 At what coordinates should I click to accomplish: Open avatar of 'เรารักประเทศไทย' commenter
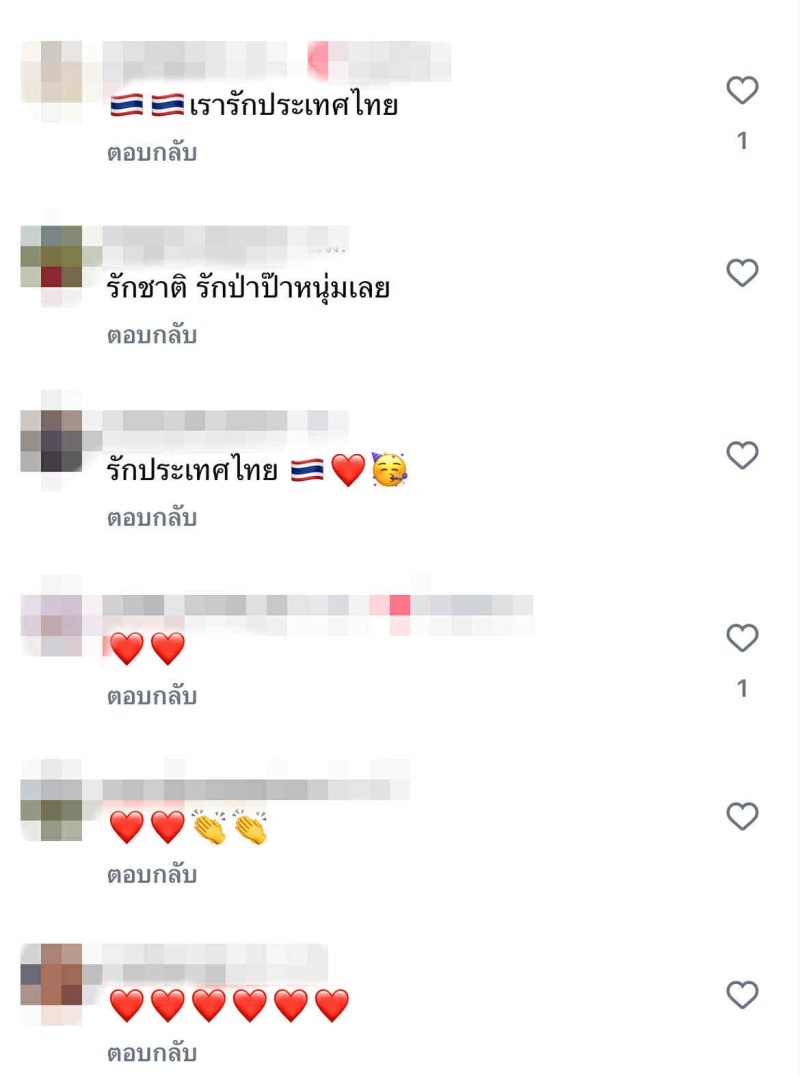point(52,72)
